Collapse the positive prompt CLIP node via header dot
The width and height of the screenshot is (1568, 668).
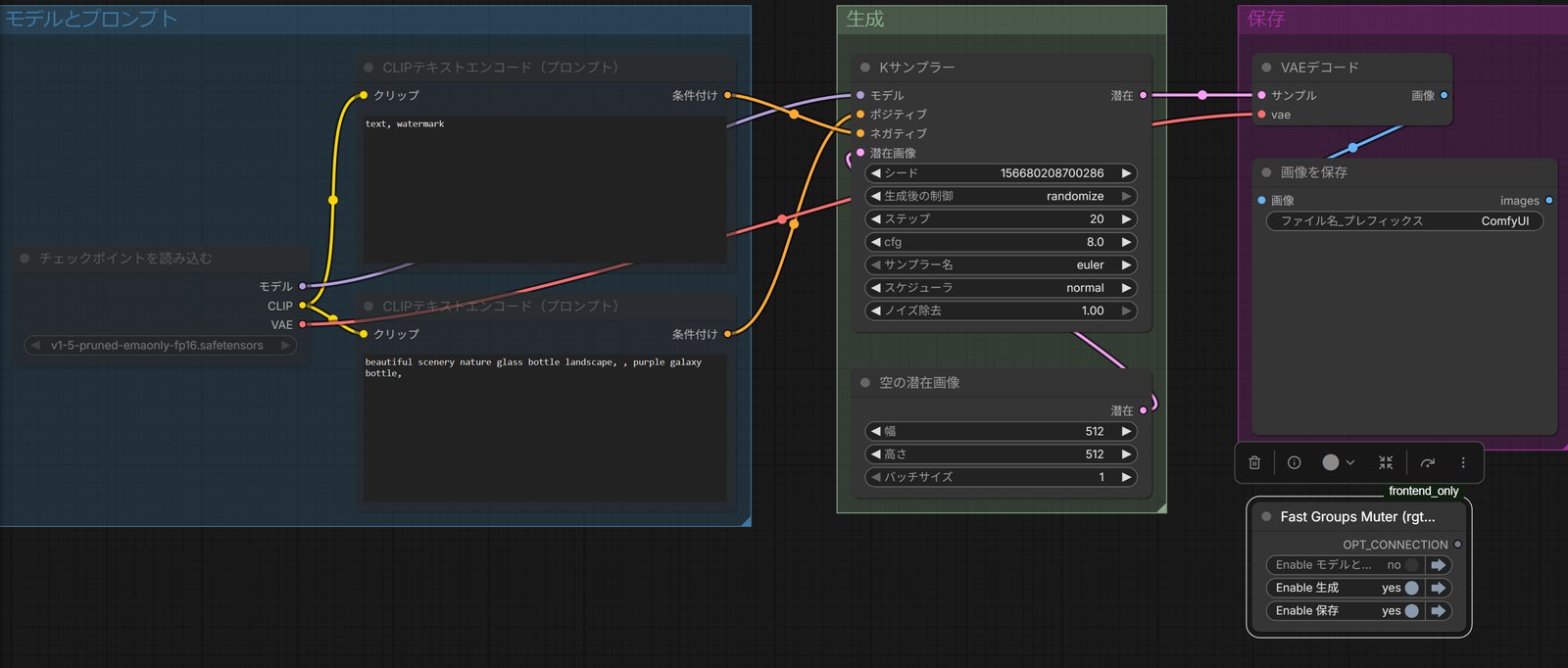[368, 307]
